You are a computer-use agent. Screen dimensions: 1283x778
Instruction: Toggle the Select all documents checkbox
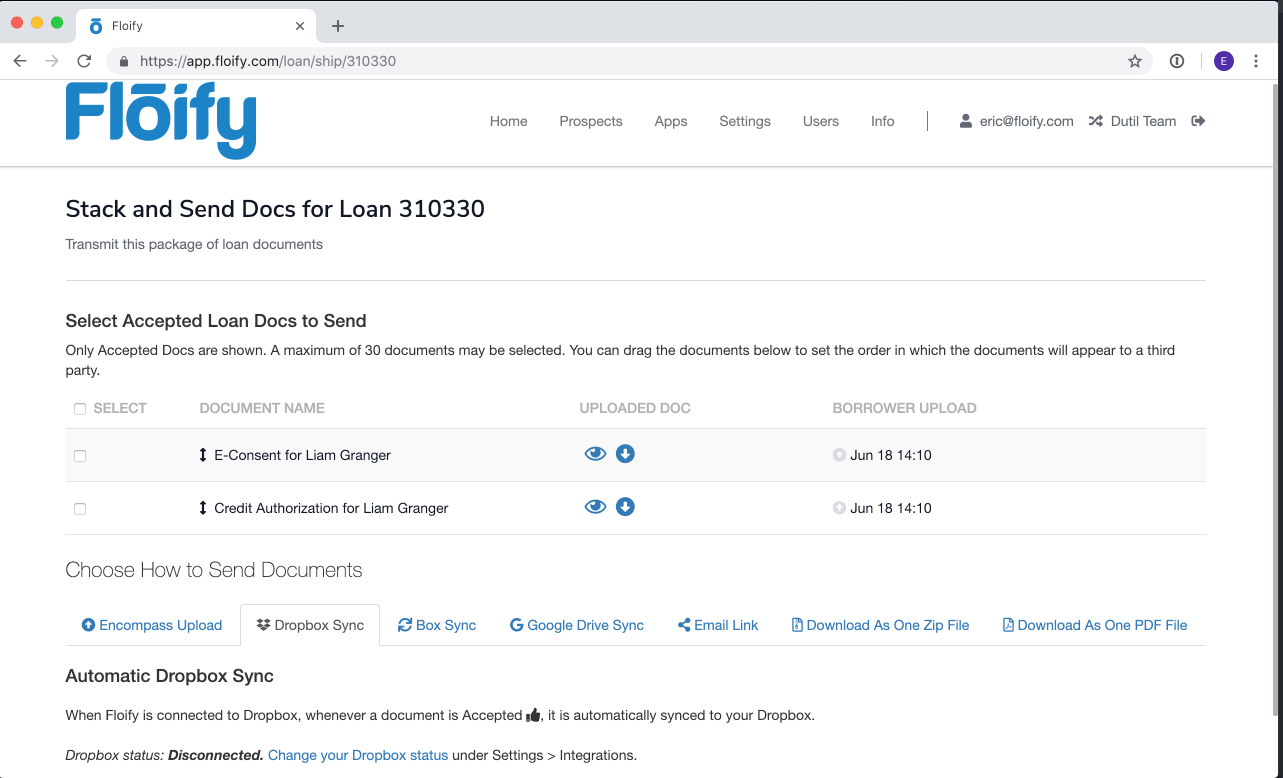[80, 409]
